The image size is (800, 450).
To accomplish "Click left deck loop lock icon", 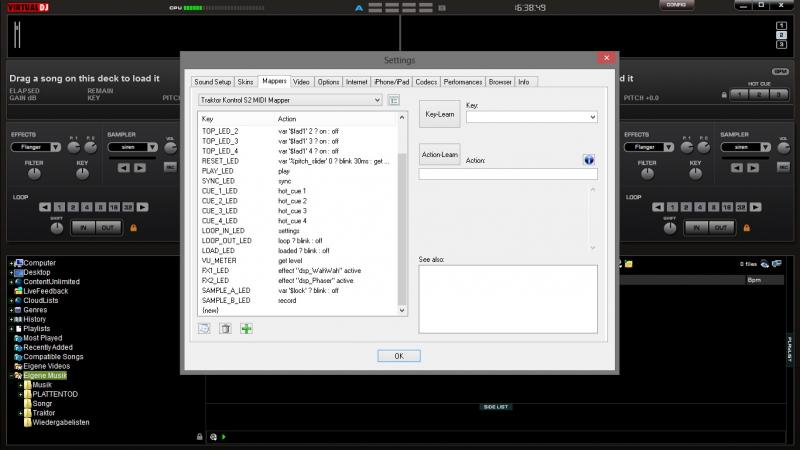I will pyautogui.click(x=133, y=228).
